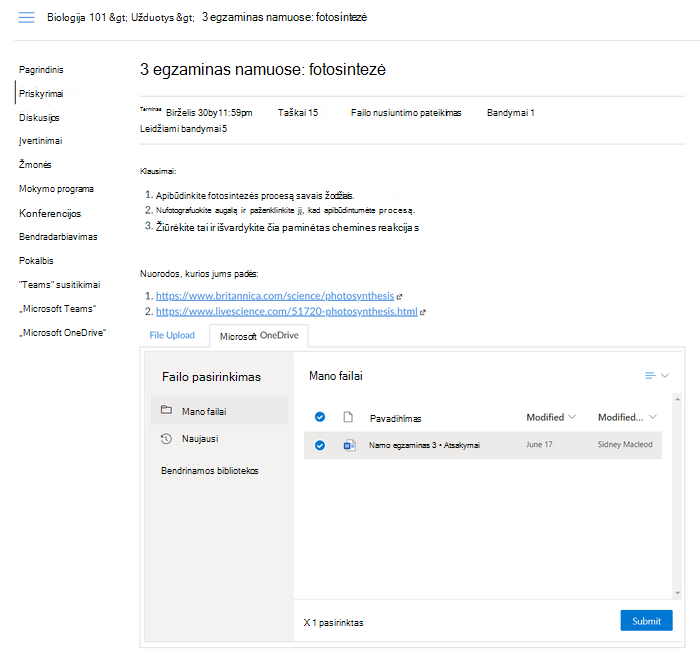Go to Konferencijos
700x657 pixels.
tap(50, 213)
